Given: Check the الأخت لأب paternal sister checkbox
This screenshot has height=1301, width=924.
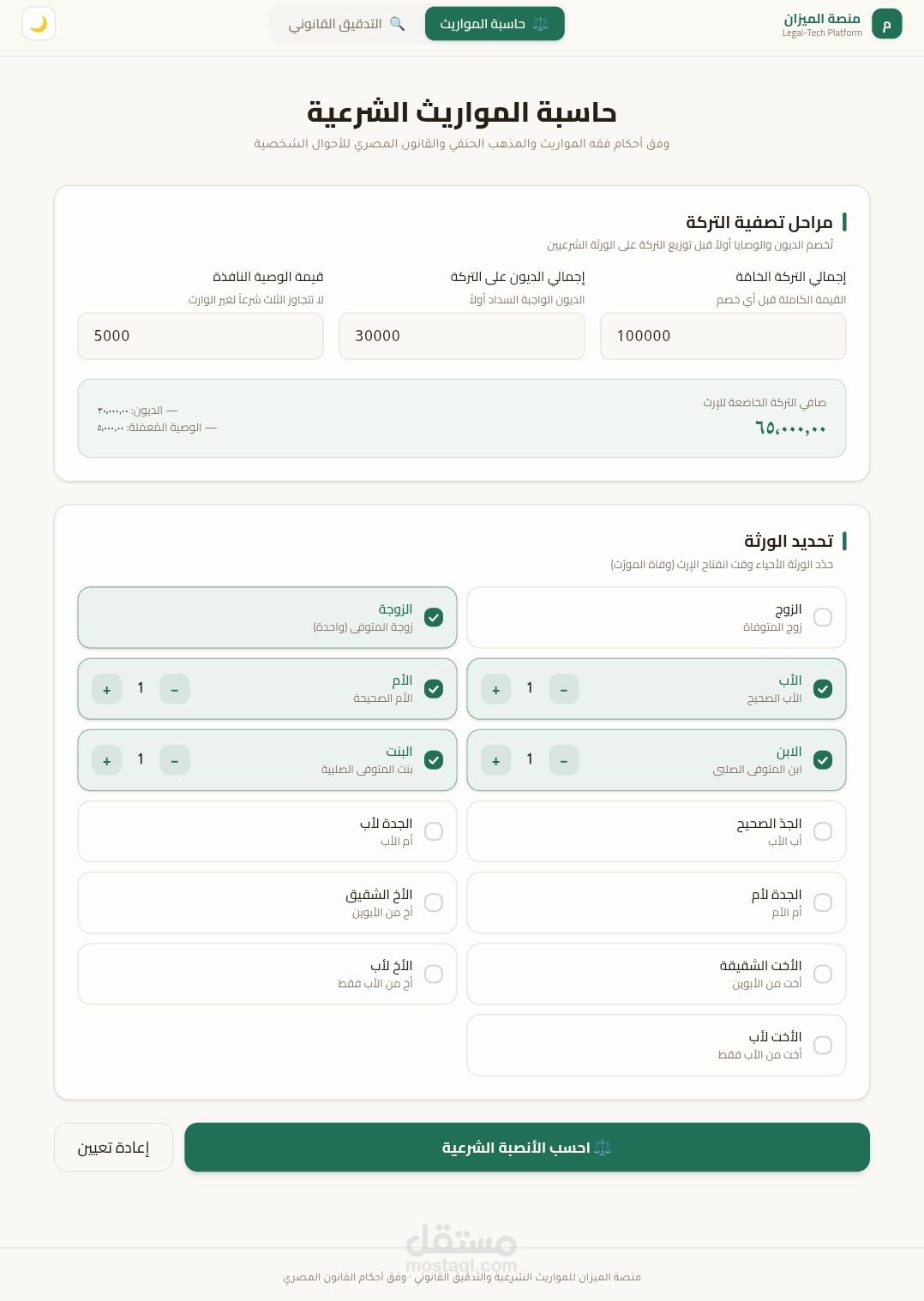Looking at the screenshot, I should click(823, 1045).
